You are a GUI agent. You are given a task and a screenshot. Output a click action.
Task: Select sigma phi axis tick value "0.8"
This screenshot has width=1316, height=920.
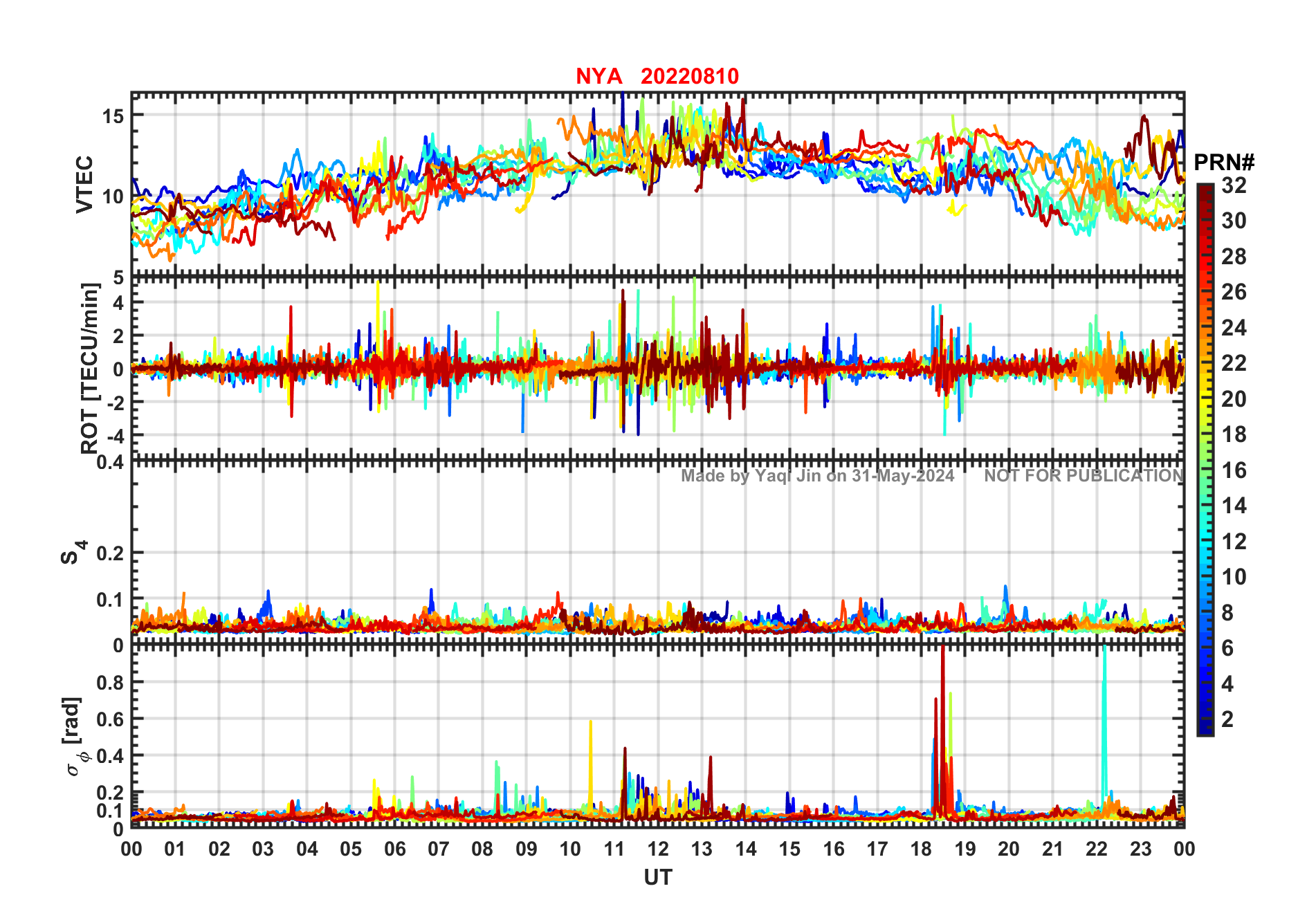[110, 682]
